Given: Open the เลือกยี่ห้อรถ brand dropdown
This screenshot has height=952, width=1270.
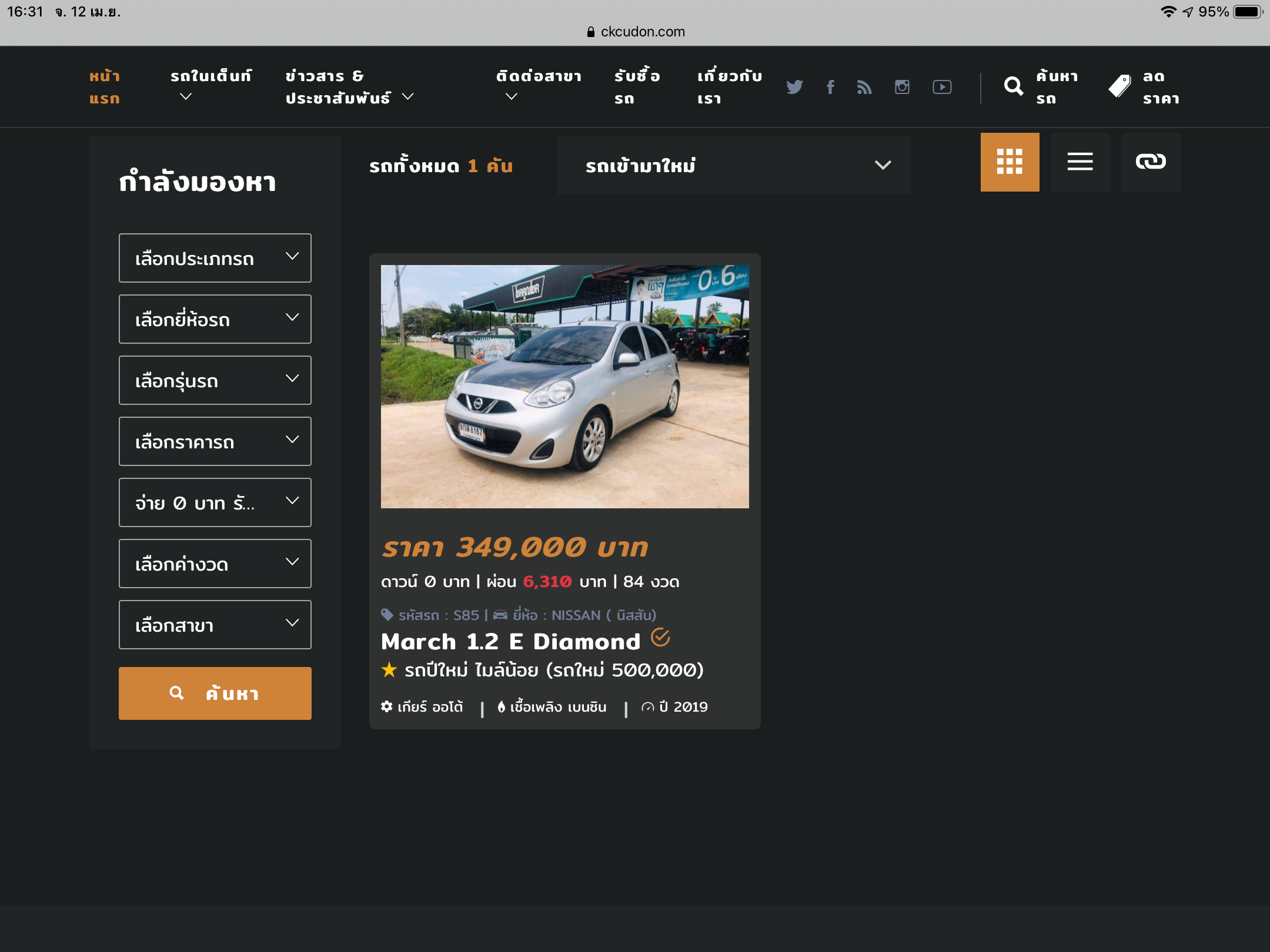Looking at the screenshot, I should pos(215,319).
